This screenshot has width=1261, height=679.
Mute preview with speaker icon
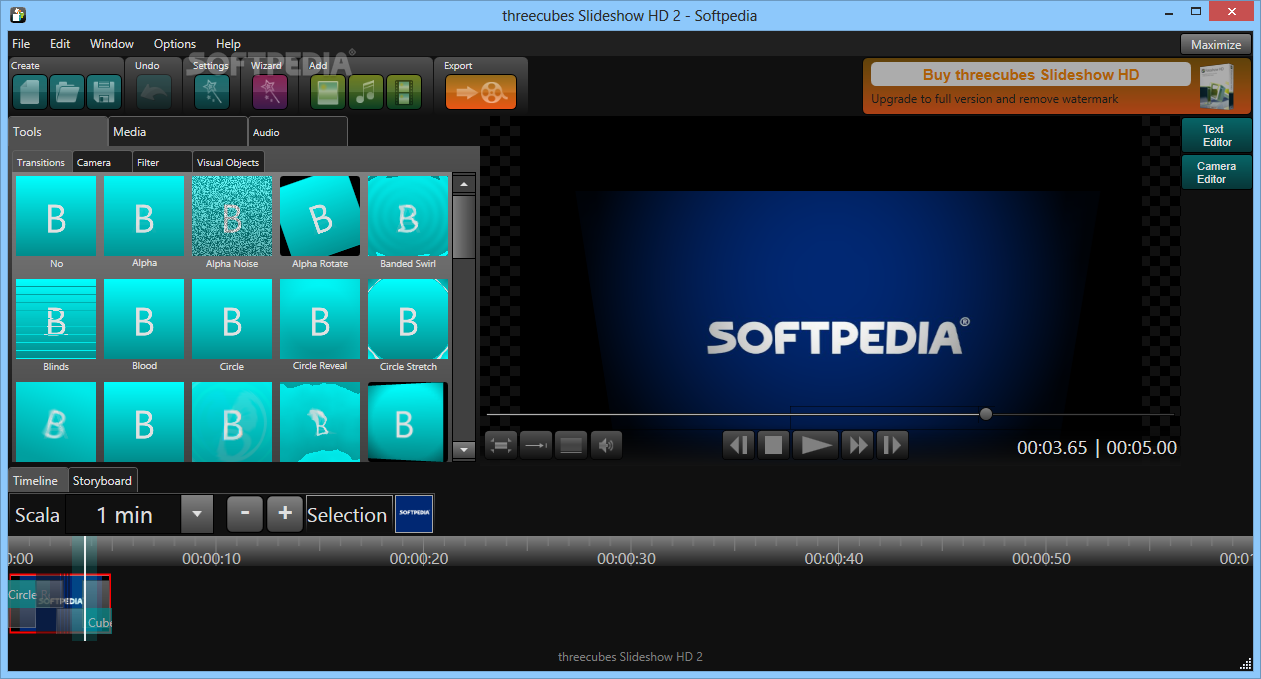606,445
